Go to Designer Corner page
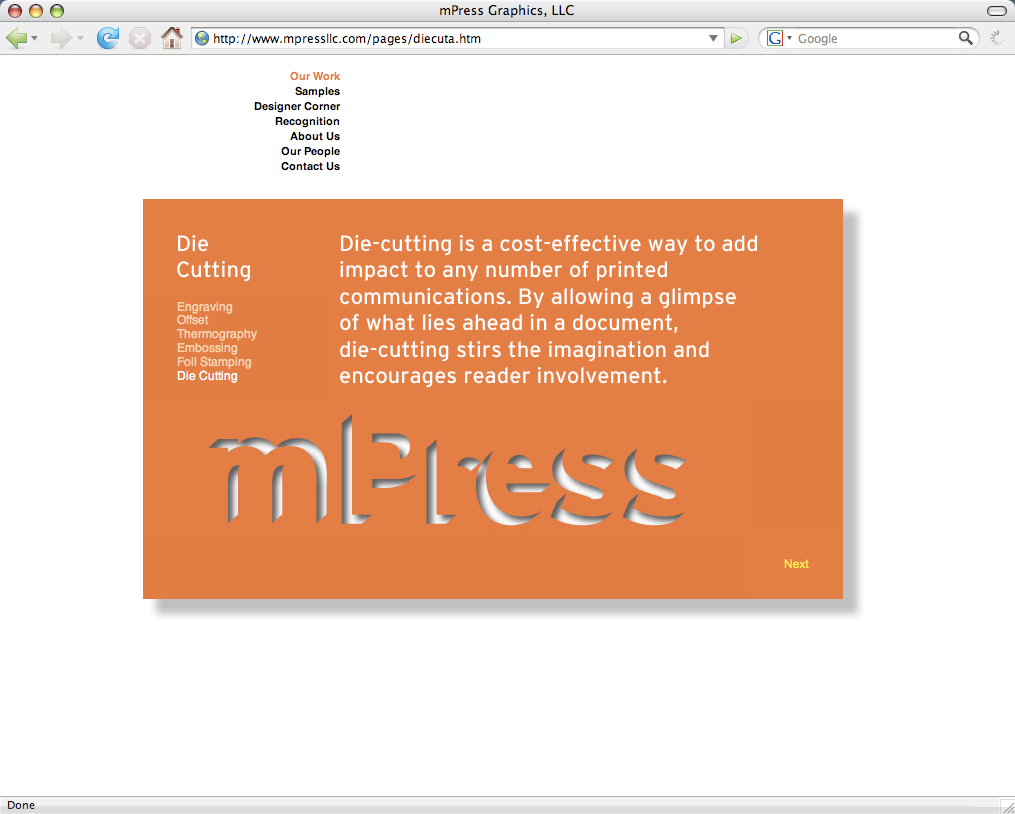The width and height of the screenshot is (1015, 814). tap(297, 106)
